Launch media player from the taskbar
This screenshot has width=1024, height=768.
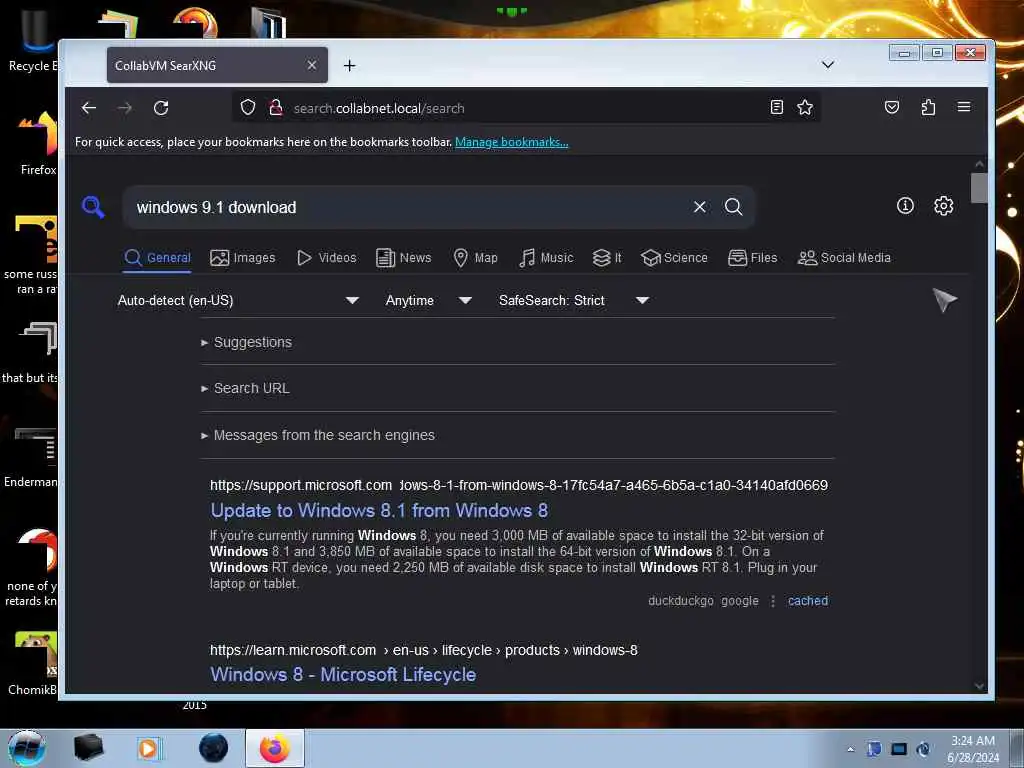(x=148, y=748)
